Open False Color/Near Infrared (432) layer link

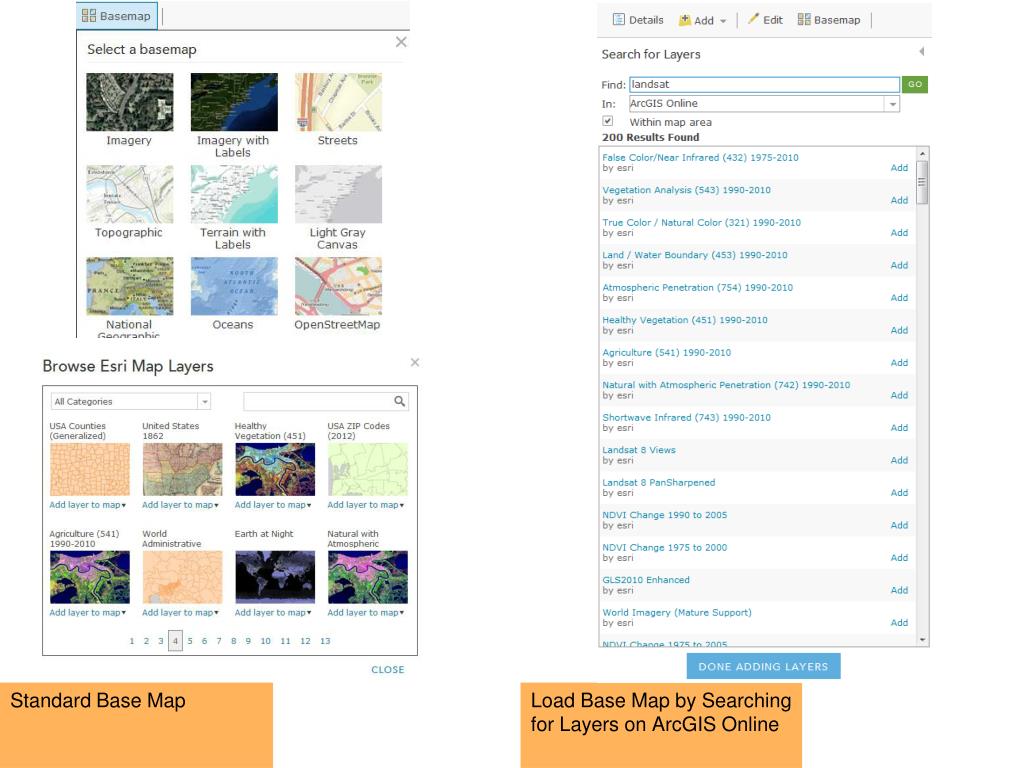(x=700, y=157)
